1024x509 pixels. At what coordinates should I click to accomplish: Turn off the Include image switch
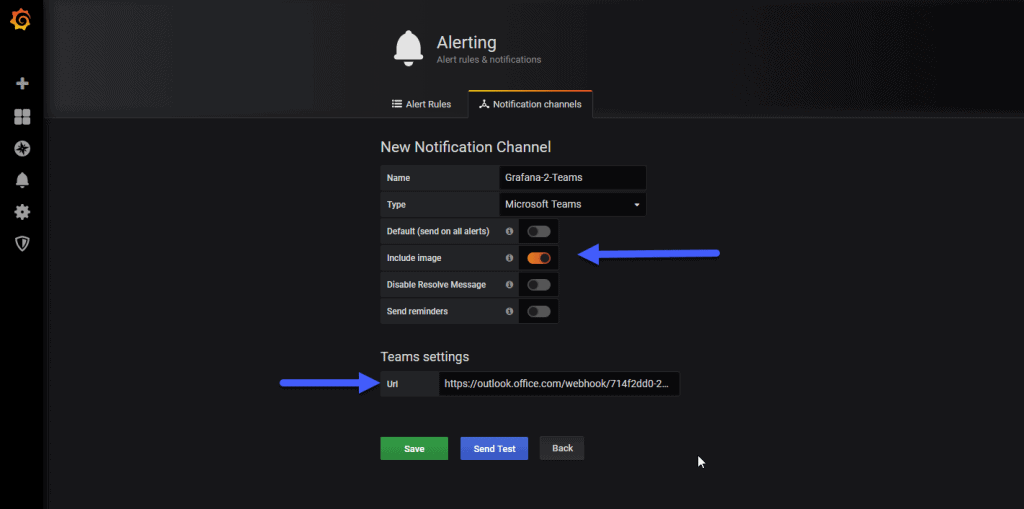pyautogui.click(x=539, y=258)
